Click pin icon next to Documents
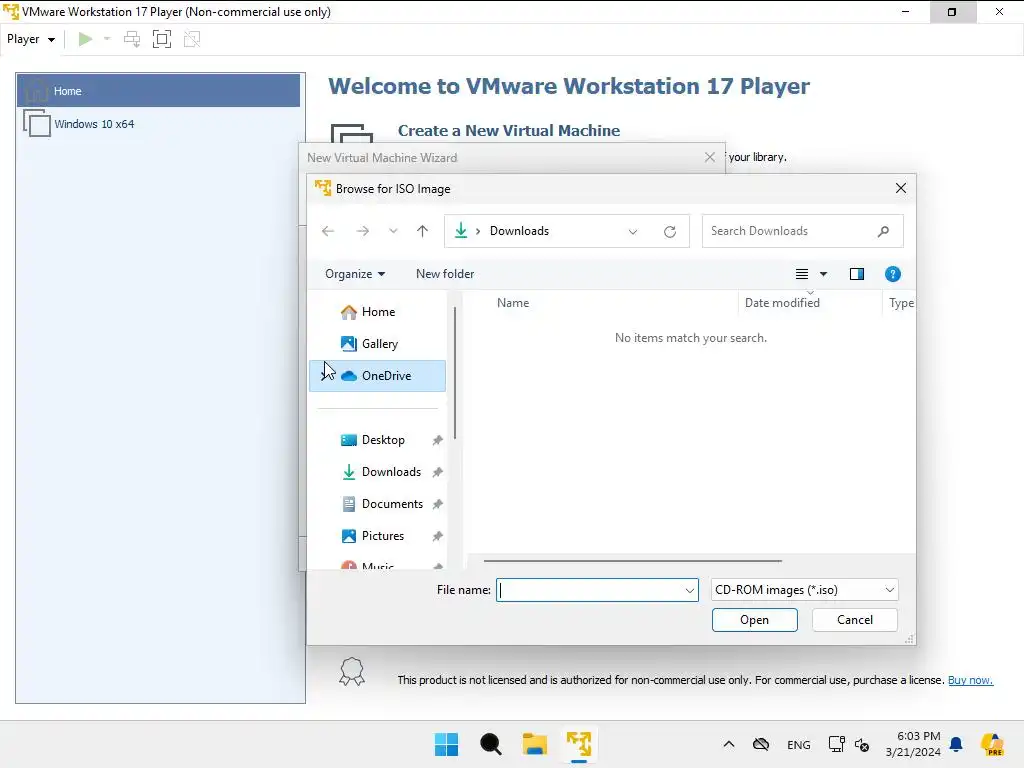The width and height of the screenshot is (1024, 768). coord(438,504)
